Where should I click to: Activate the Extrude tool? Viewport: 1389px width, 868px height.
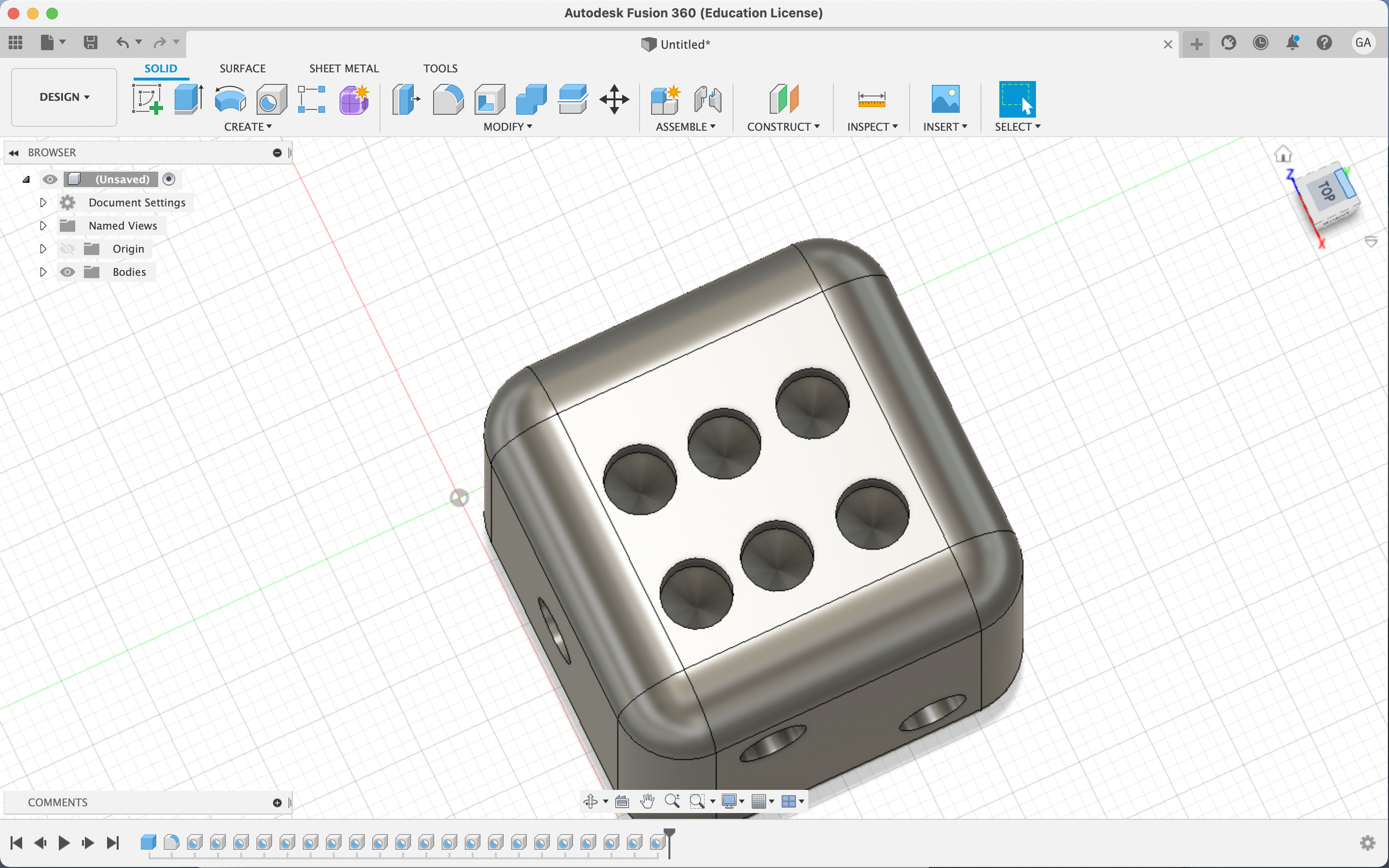pos(188,99)
